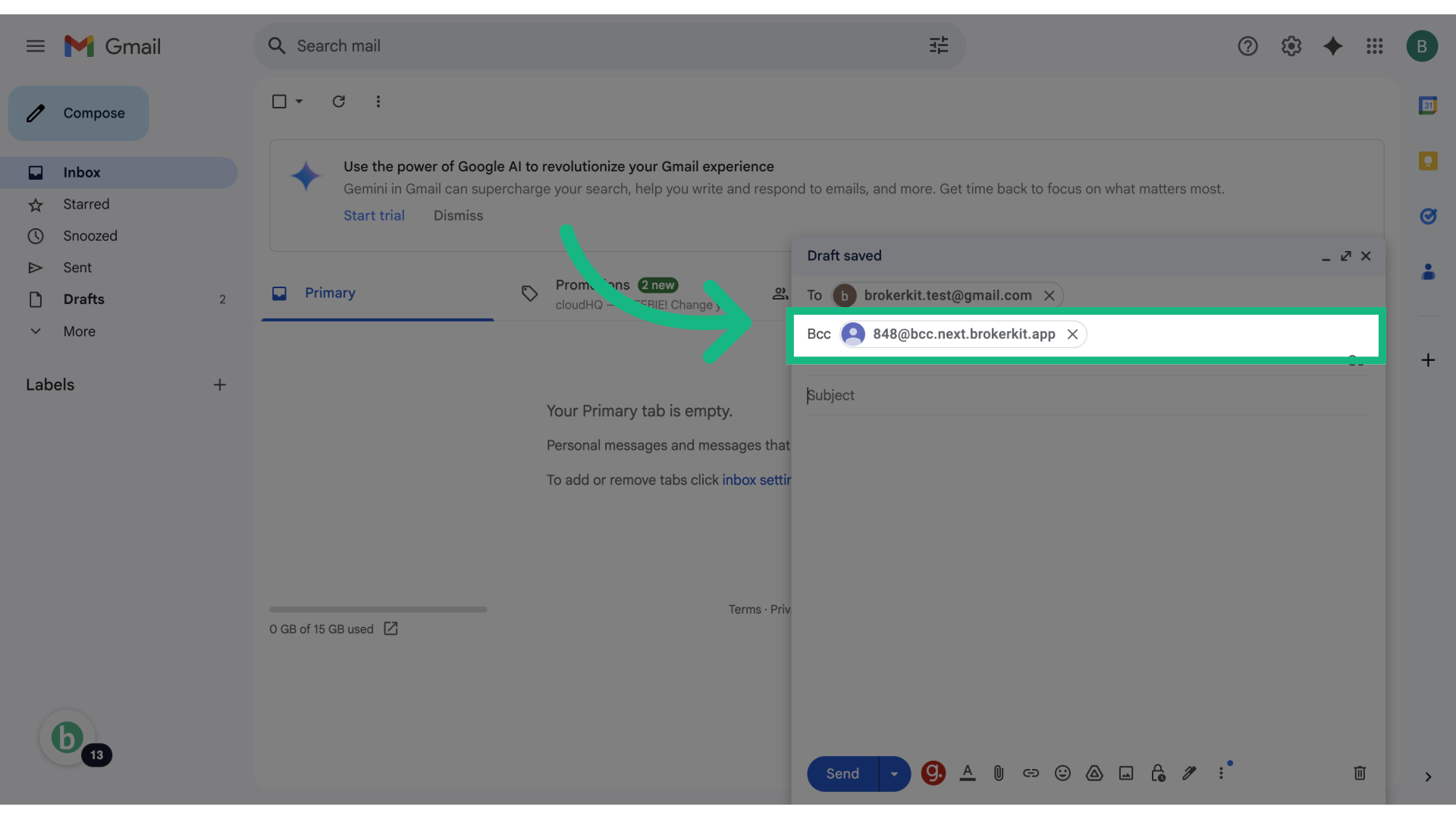This screenshot has width=1456, height=819.
Task: Select the 848@bcc.next.brokerkit.app chip
Action: (963, 334)
